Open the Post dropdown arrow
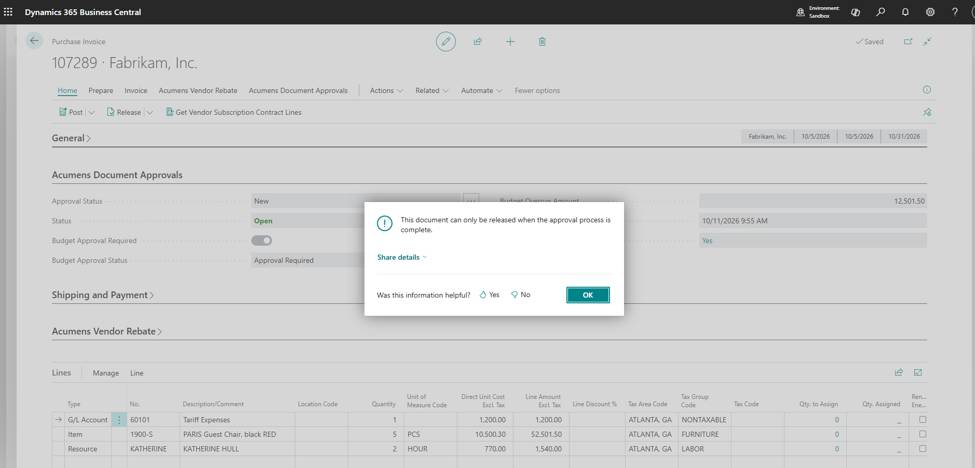The height and width of the screenshot is (468, 975). [x=92, y=112]
